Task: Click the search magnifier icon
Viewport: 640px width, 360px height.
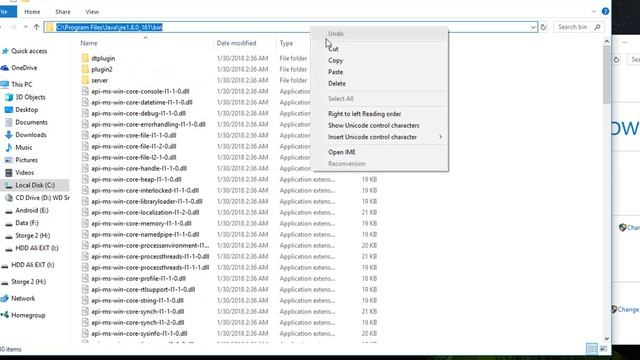Action: coord(598,27)
